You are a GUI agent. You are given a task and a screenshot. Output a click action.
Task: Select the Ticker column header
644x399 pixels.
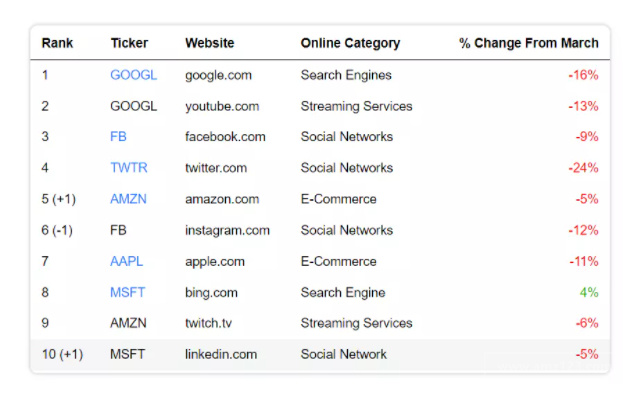pyautogui.click(x=129, y=43)
